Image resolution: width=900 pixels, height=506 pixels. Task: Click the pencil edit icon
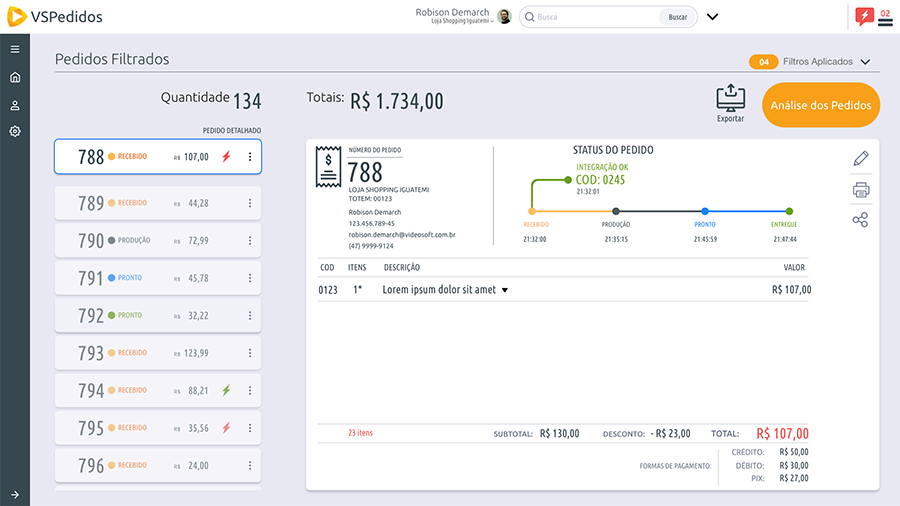click(x=860, y=159)
